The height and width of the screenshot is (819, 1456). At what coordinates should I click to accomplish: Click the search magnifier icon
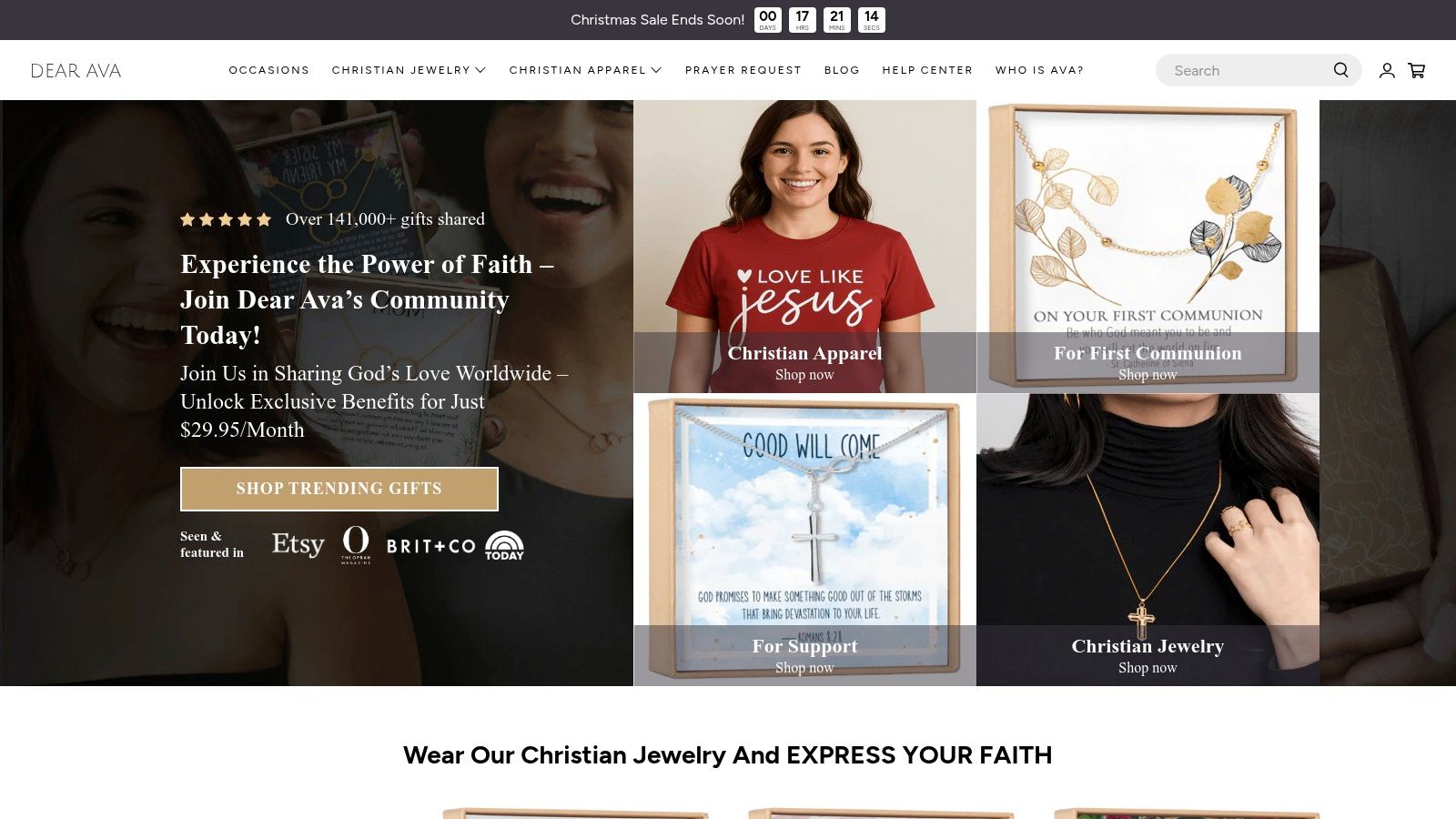click(x=1340, y=70)
